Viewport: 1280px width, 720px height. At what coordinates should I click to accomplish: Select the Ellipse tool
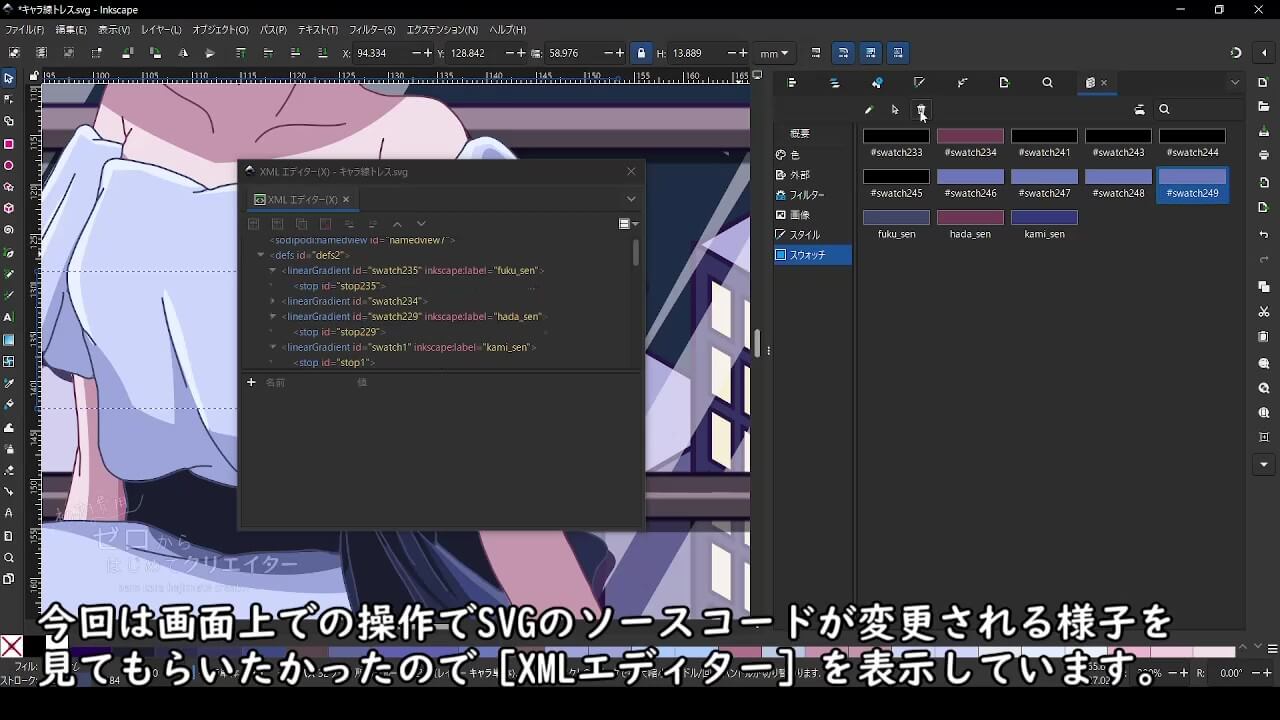coord(9,166)
